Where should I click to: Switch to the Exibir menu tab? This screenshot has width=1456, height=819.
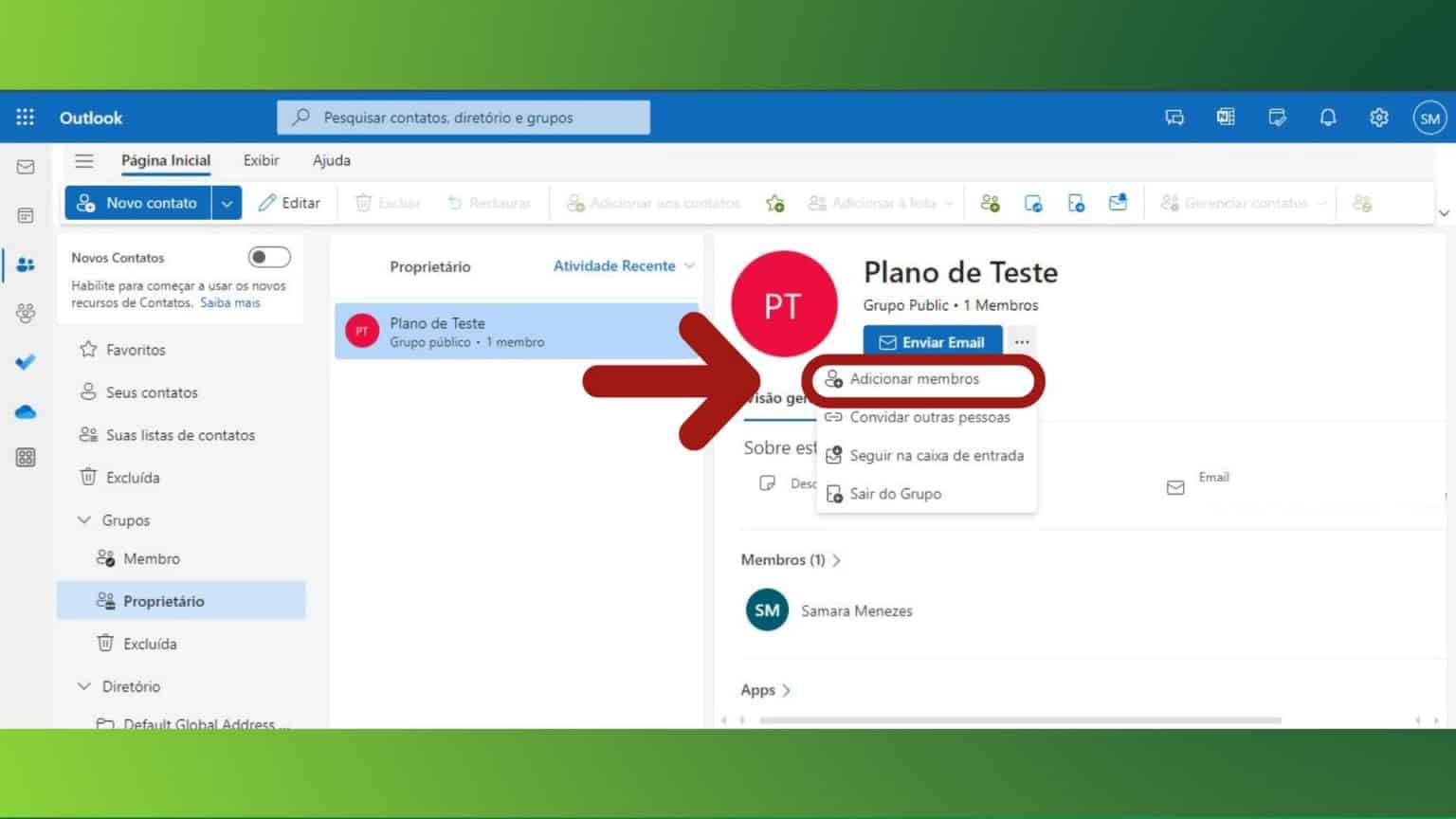pos(261,160)
